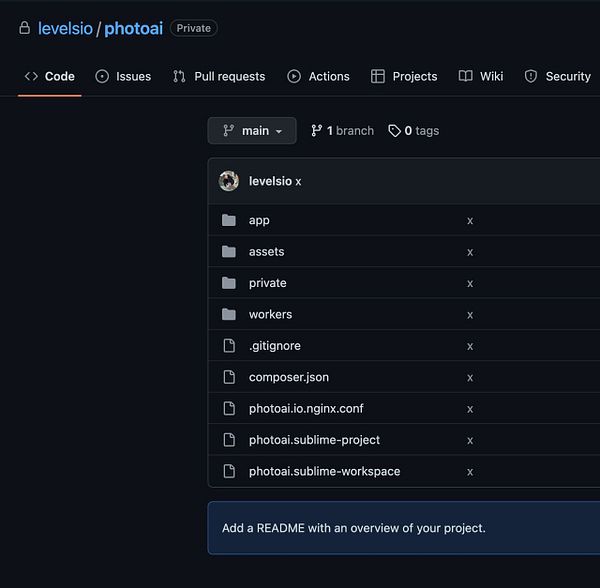The width and height of the screenshot is (600, 588).
Task: Click the tag icon beside 0 tags
Action: (394, 131)
